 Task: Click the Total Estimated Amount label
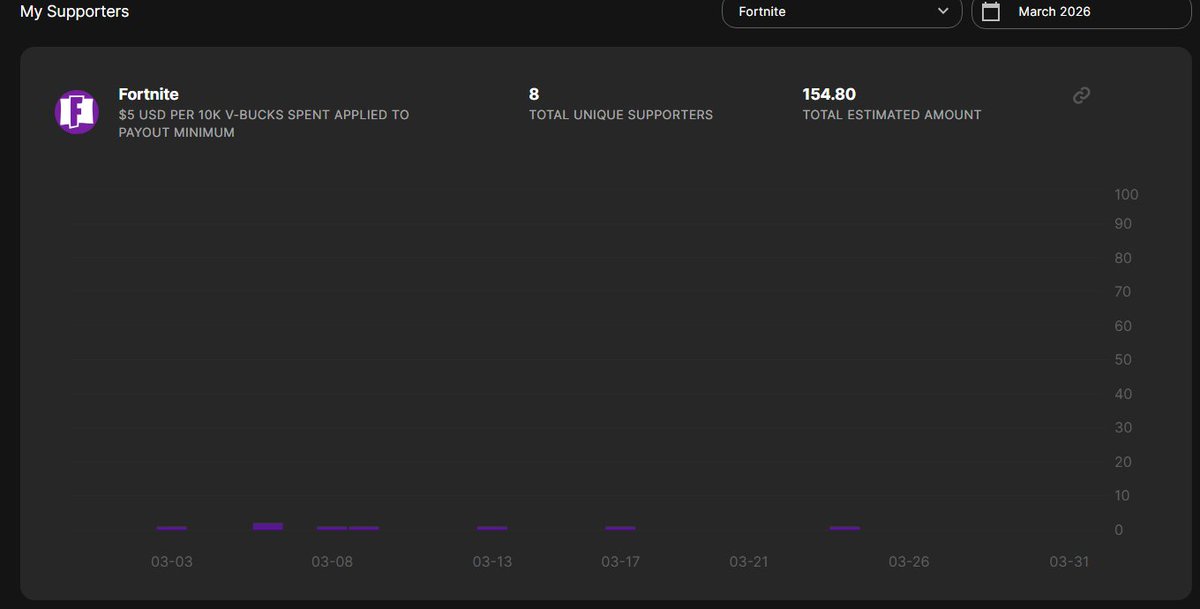click(892, 115)
